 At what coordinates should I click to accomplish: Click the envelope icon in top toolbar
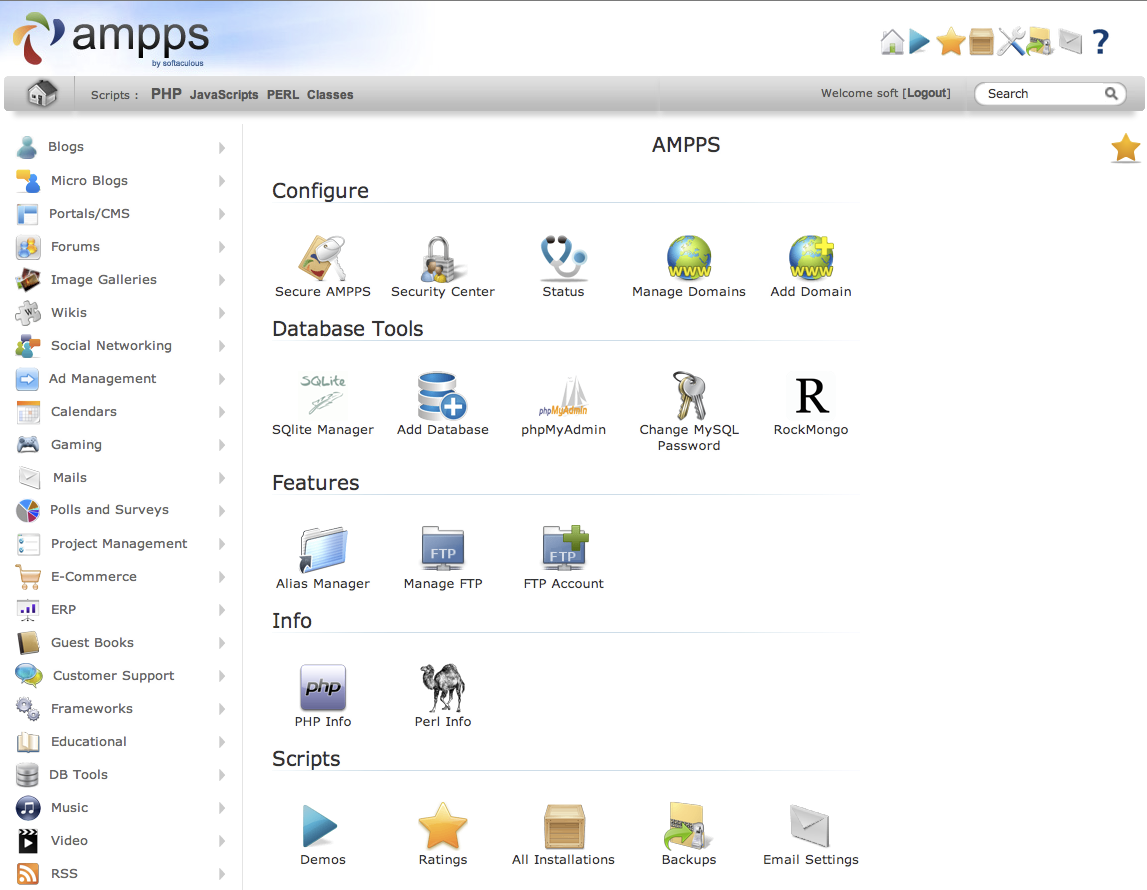1070,42
